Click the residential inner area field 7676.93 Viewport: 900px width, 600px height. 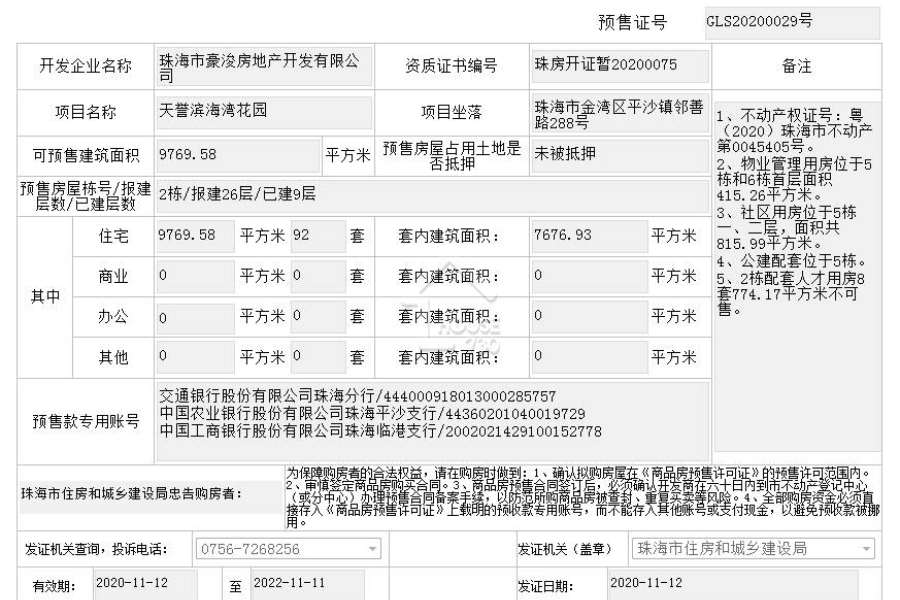tap(590, 236)
